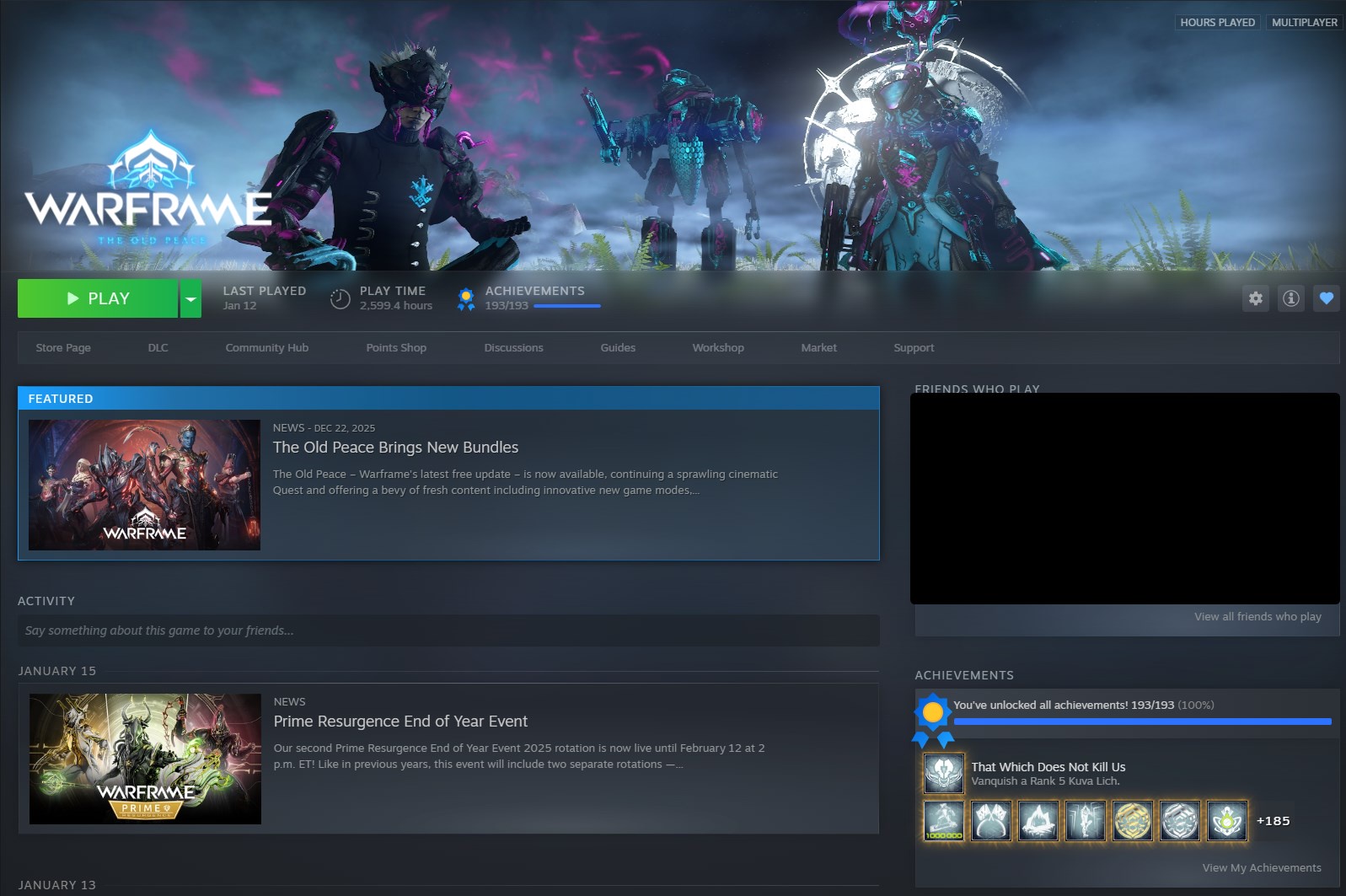1346x896 pixels.
Task: Expand the dropdown arrow beside Play
Action: click(190, 298)
